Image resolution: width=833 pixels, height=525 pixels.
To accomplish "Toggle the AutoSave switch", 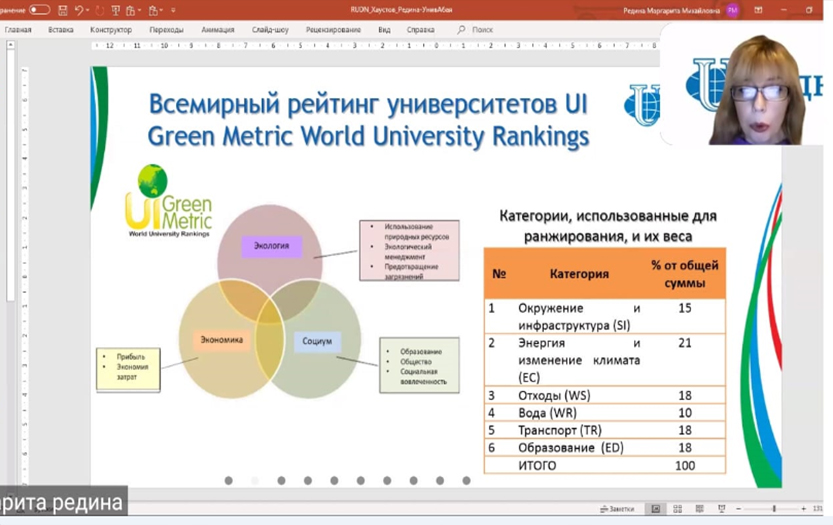I will tap(40, 10).
